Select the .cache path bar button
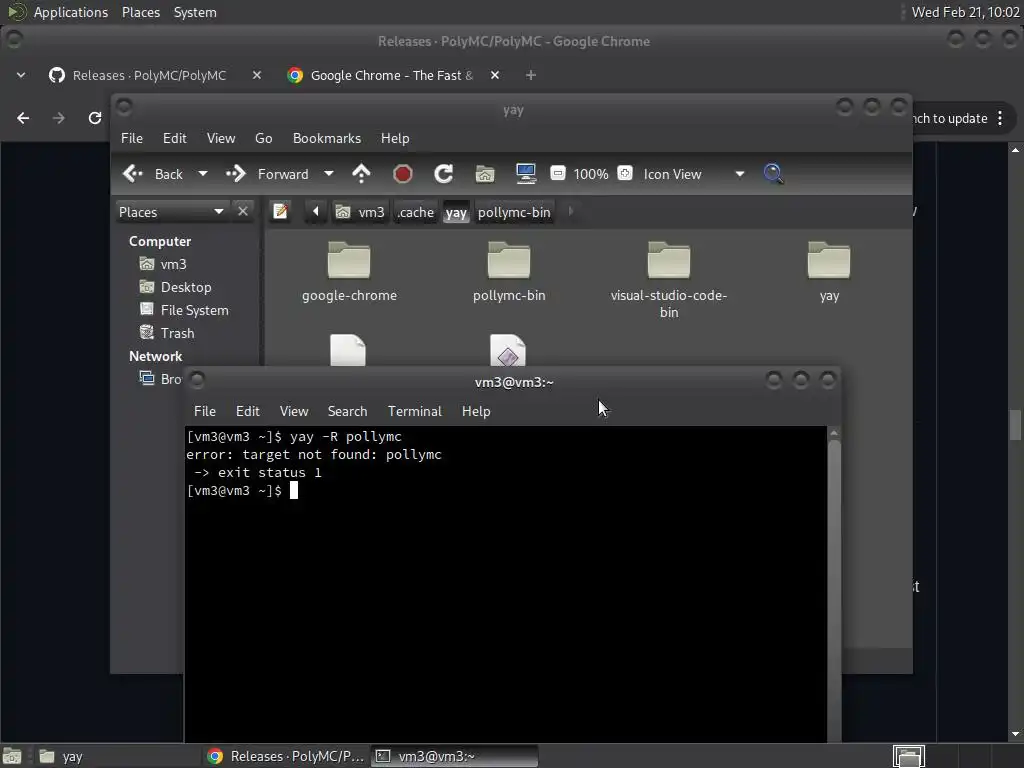1024x768 pixels. (x=415, y=212)
